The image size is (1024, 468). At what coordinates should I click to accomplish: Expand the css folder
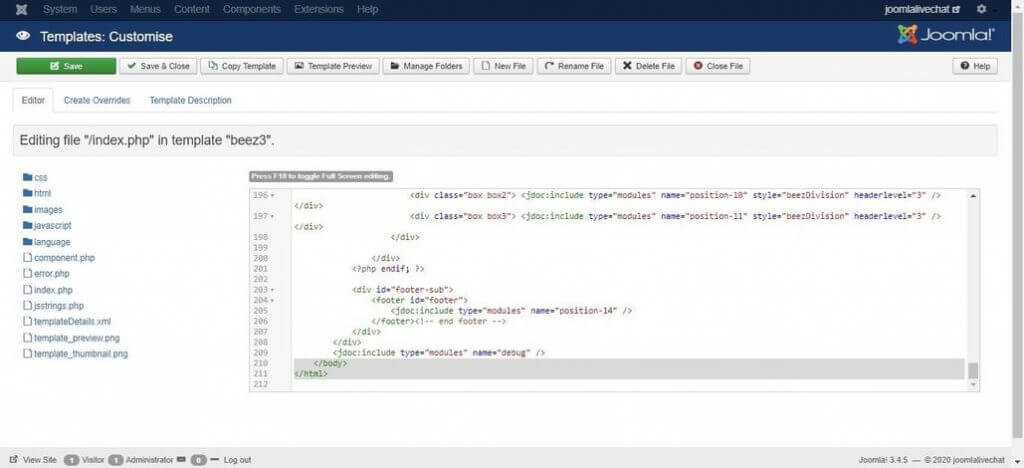[35, 178]
